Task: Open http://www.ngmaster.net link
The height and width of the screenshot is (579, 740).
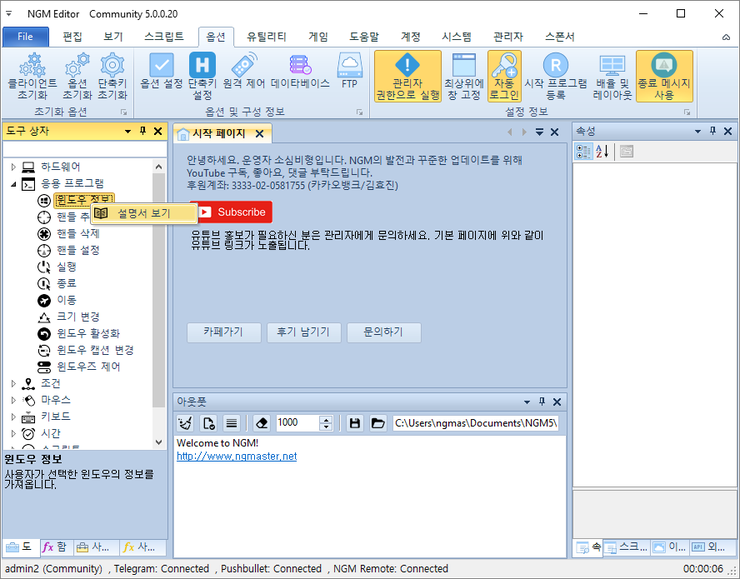Action: tap(236, 456)
